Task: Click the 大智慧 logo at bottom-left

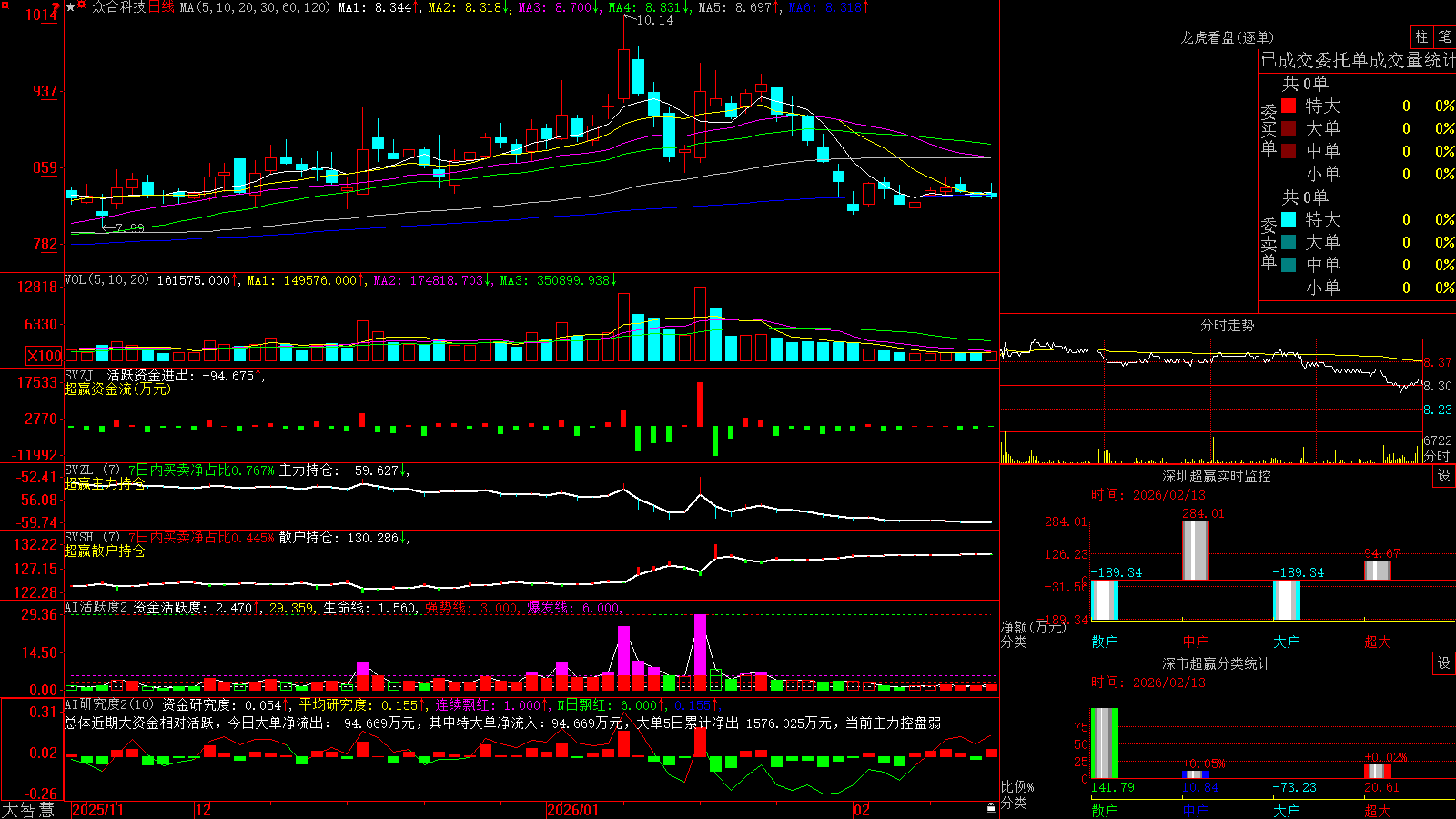Action: (27, 810)
